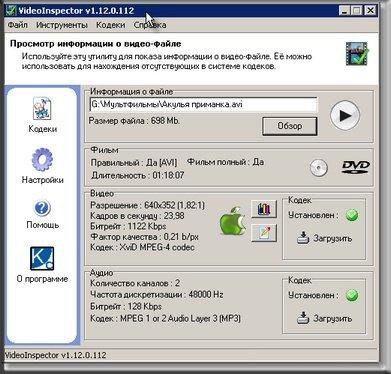Click the green apple icon
Image resolution: width=391 pixels, height=374 pixels.
[233, 221]
